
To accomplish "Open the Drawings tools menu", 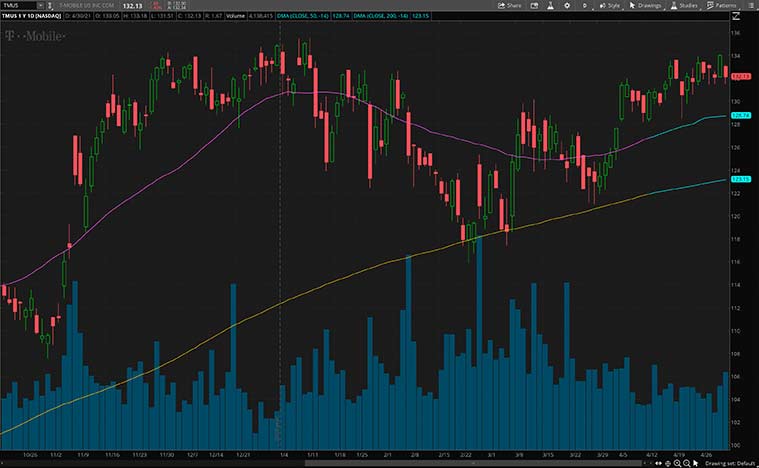I will [x=646, y=5].
